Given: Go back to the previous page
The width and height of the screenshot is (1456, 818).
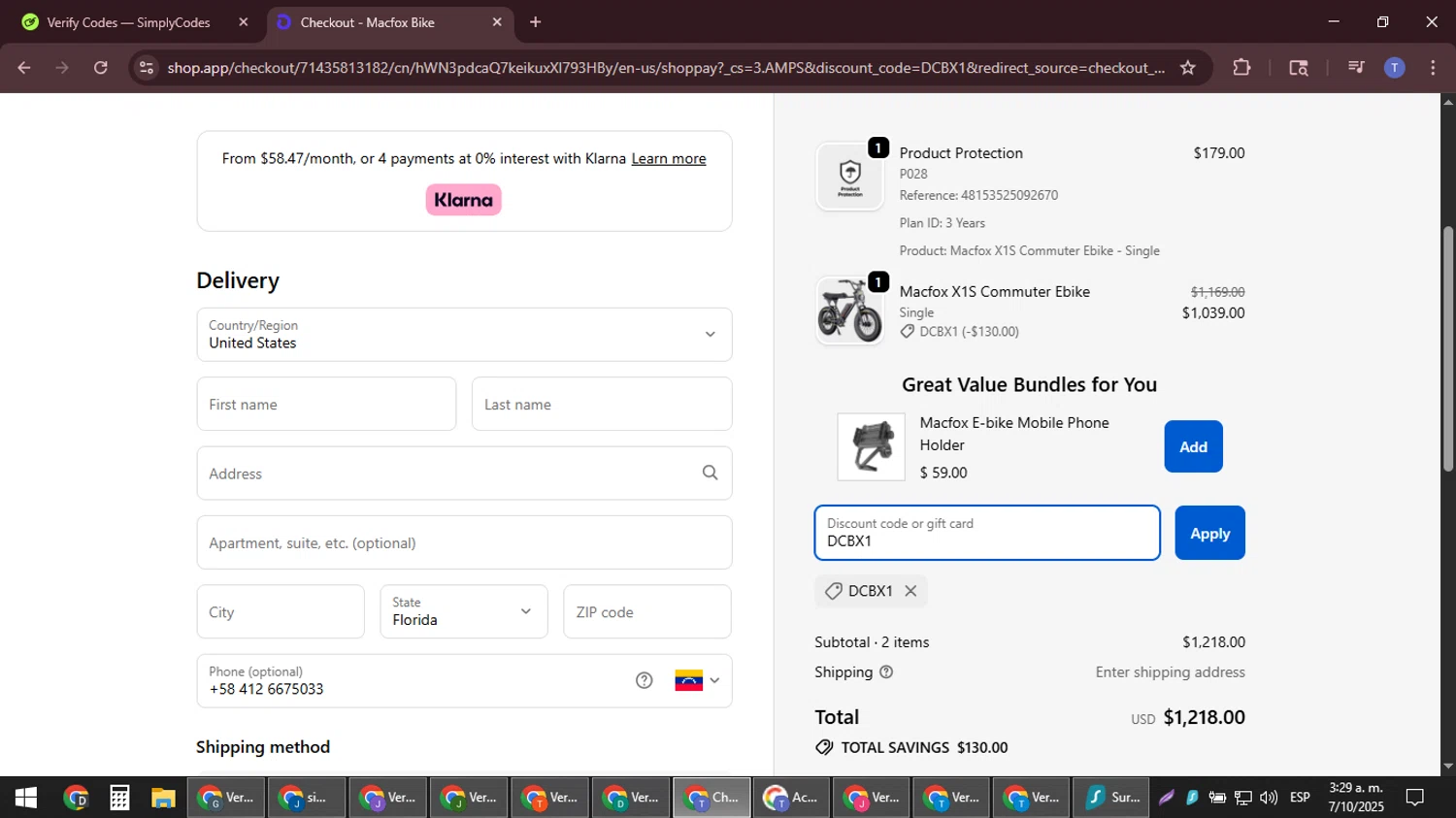Looking at the screenshot, I should (24, 68).
